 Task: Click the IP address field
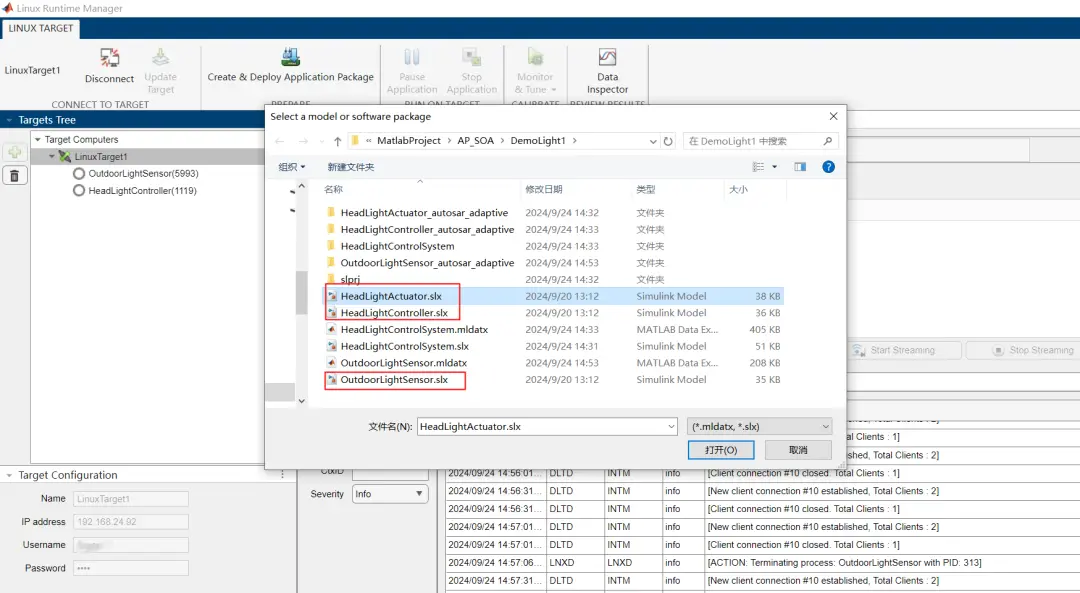click(131, 522)
